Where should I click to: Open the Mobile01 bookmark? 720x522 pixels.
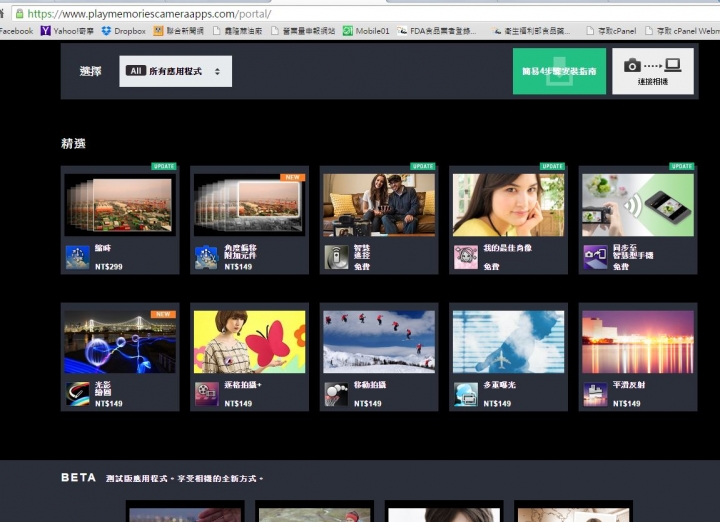click(x=366, y=31)
